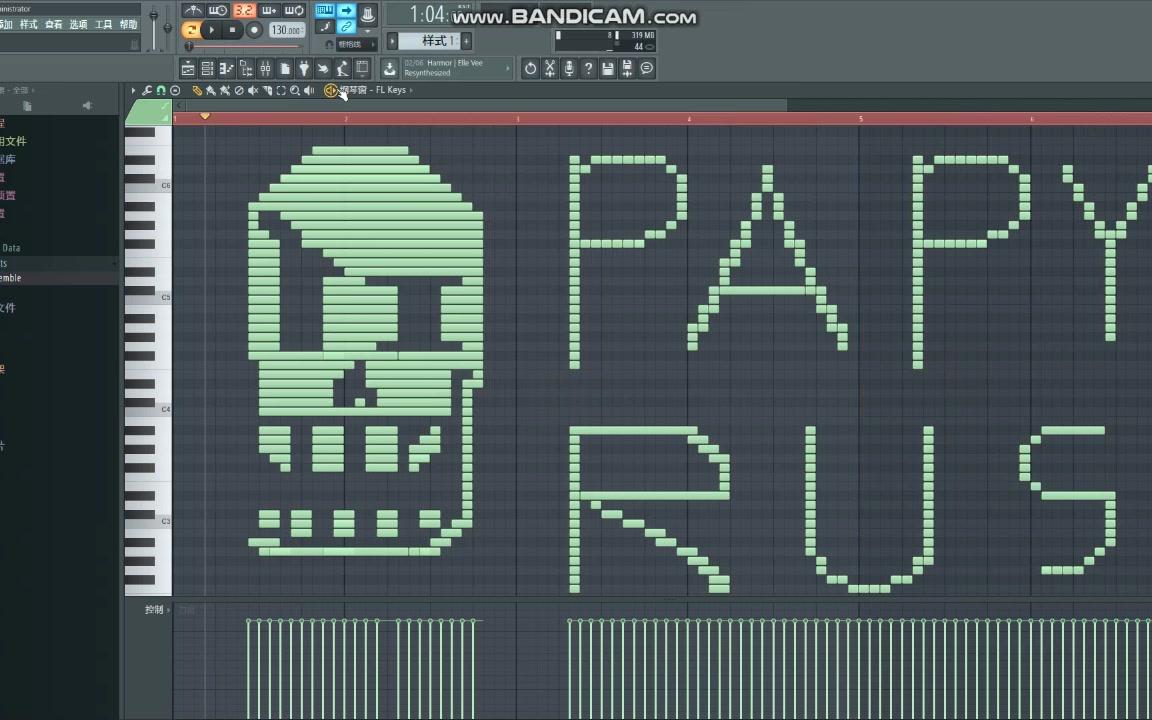Image resolution: width=1152 pixels, height=720 pixels.
Task: Click the speech bubble project info icon
Action: pos(647,68)
